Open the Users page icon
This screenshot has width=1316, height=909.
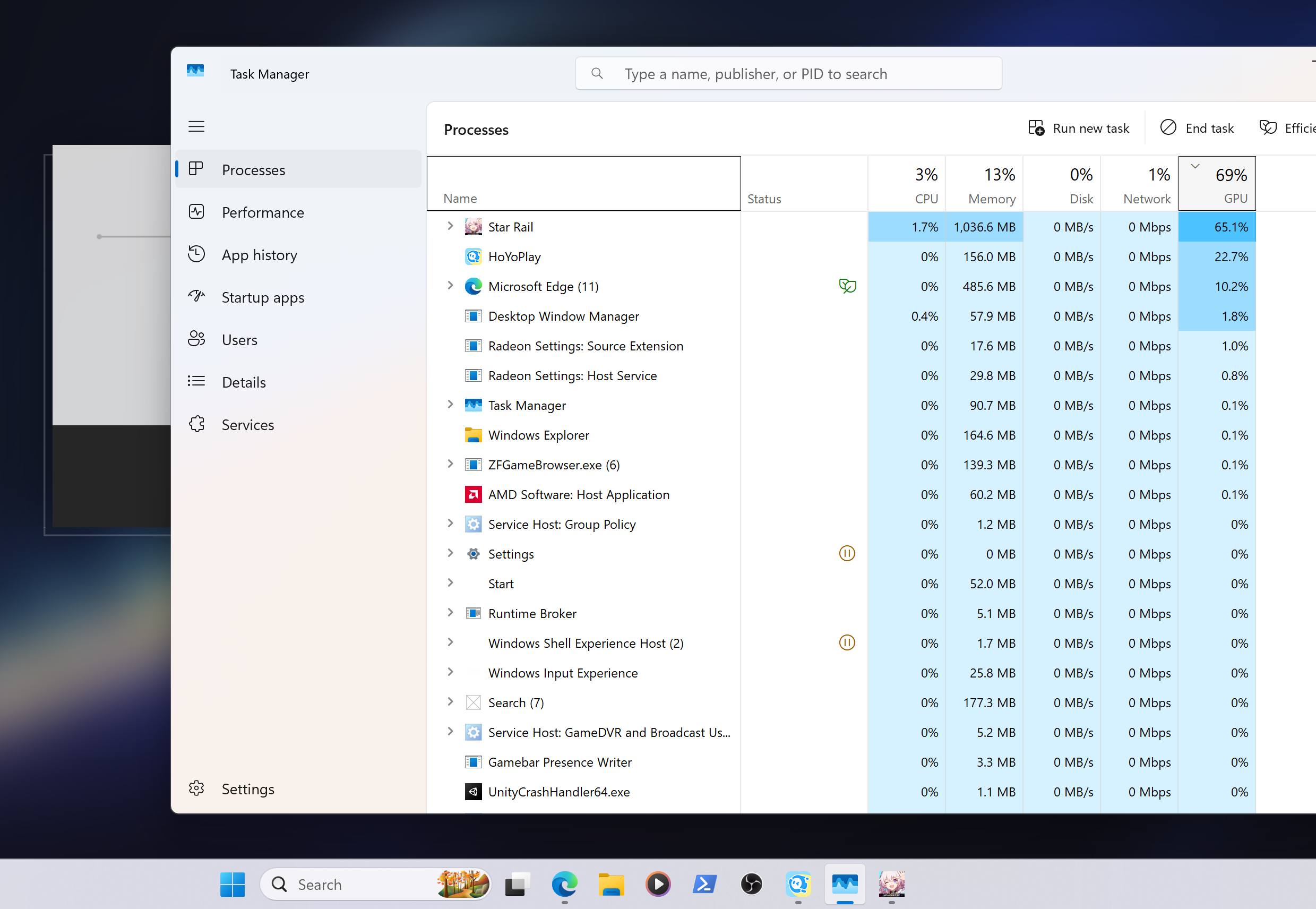click(196, 339)
